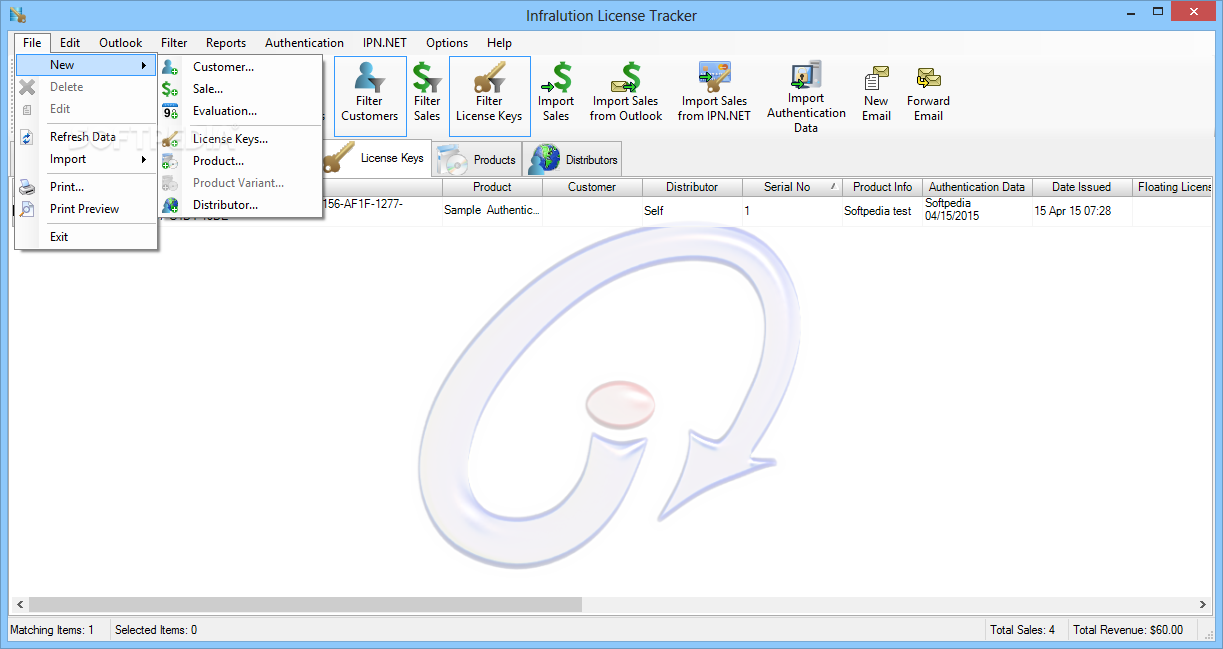Choose New Sale from the submenu
This screenshot has width=1223, height=649.
(x=240, y=89)
